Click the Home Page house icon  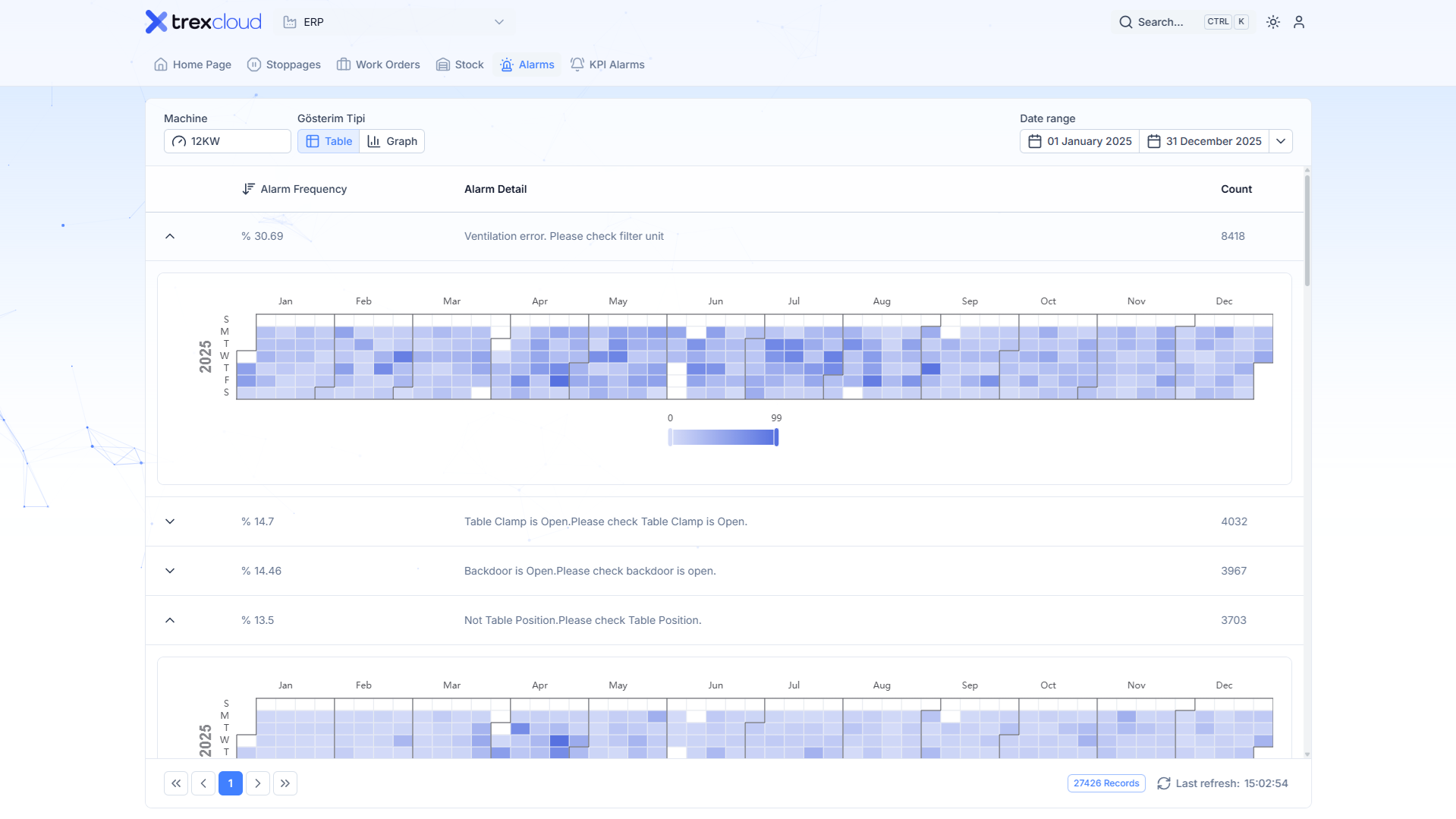click(161, 65)
